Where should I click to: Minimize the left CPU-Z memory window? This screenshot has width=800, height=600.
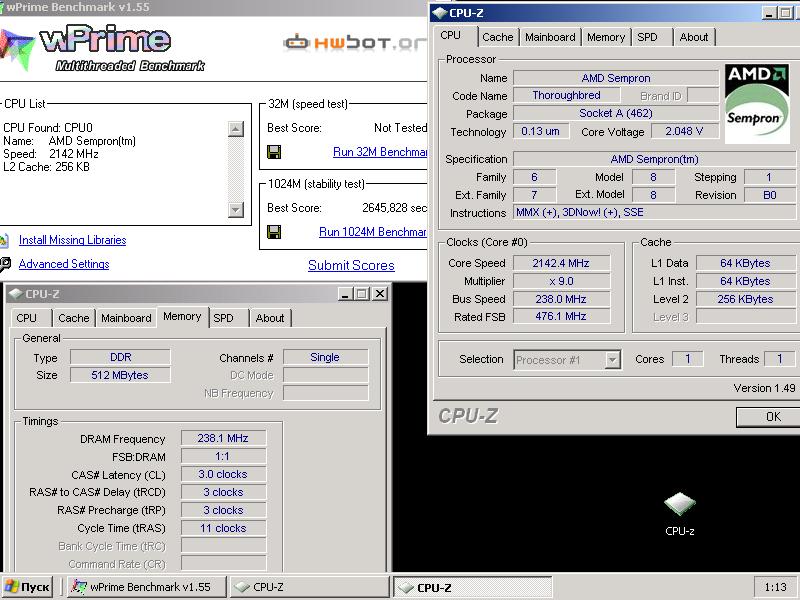[x=345, y=294]
